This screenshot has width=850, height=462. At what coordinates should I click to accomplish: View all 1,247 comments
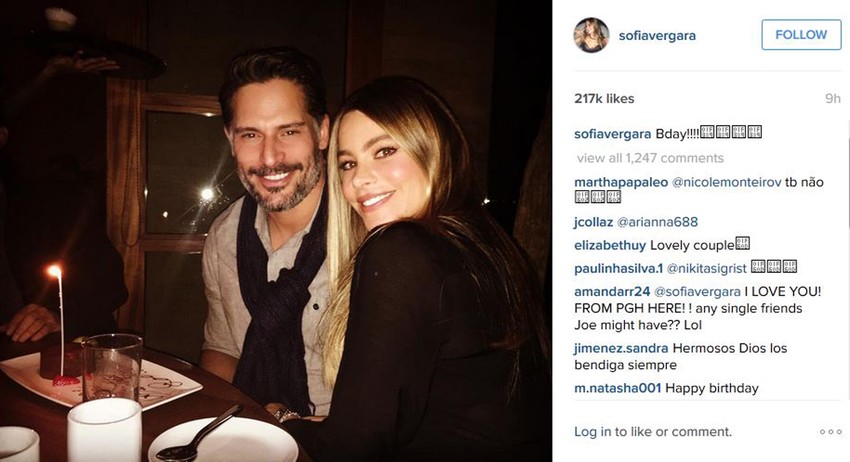[x=650, y=158]
